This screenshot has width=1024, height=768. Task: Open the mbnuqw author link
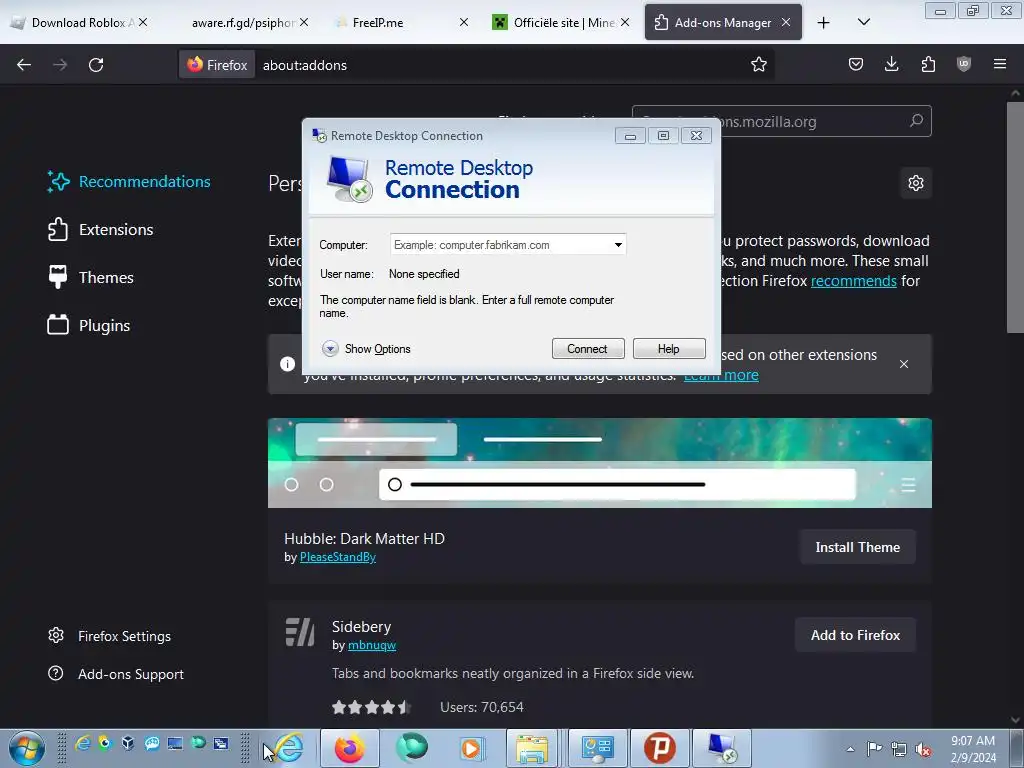(x=372, y=645)
